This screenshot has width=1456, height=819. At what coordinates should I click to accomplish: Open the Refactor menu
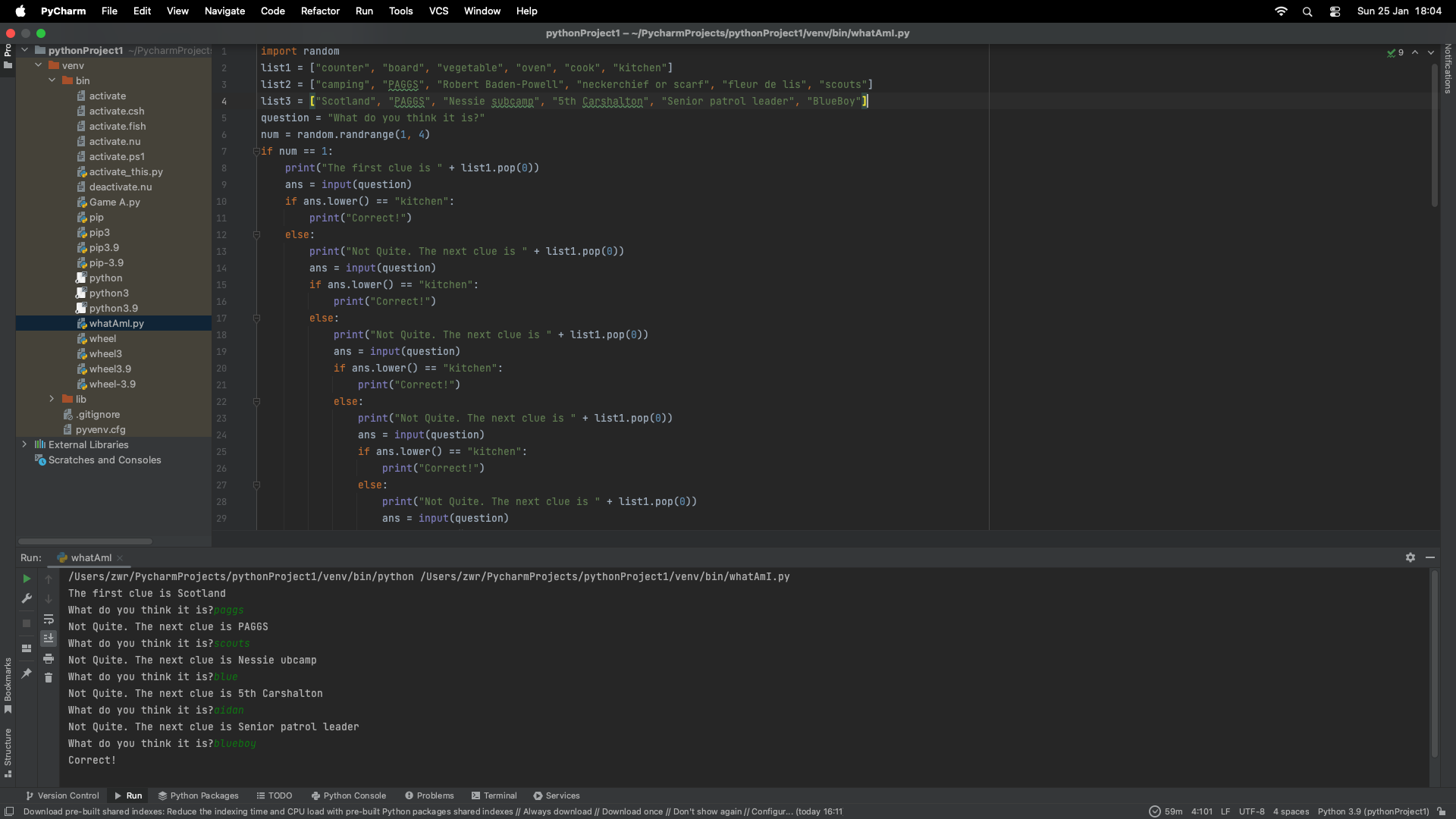coord(320,11)
